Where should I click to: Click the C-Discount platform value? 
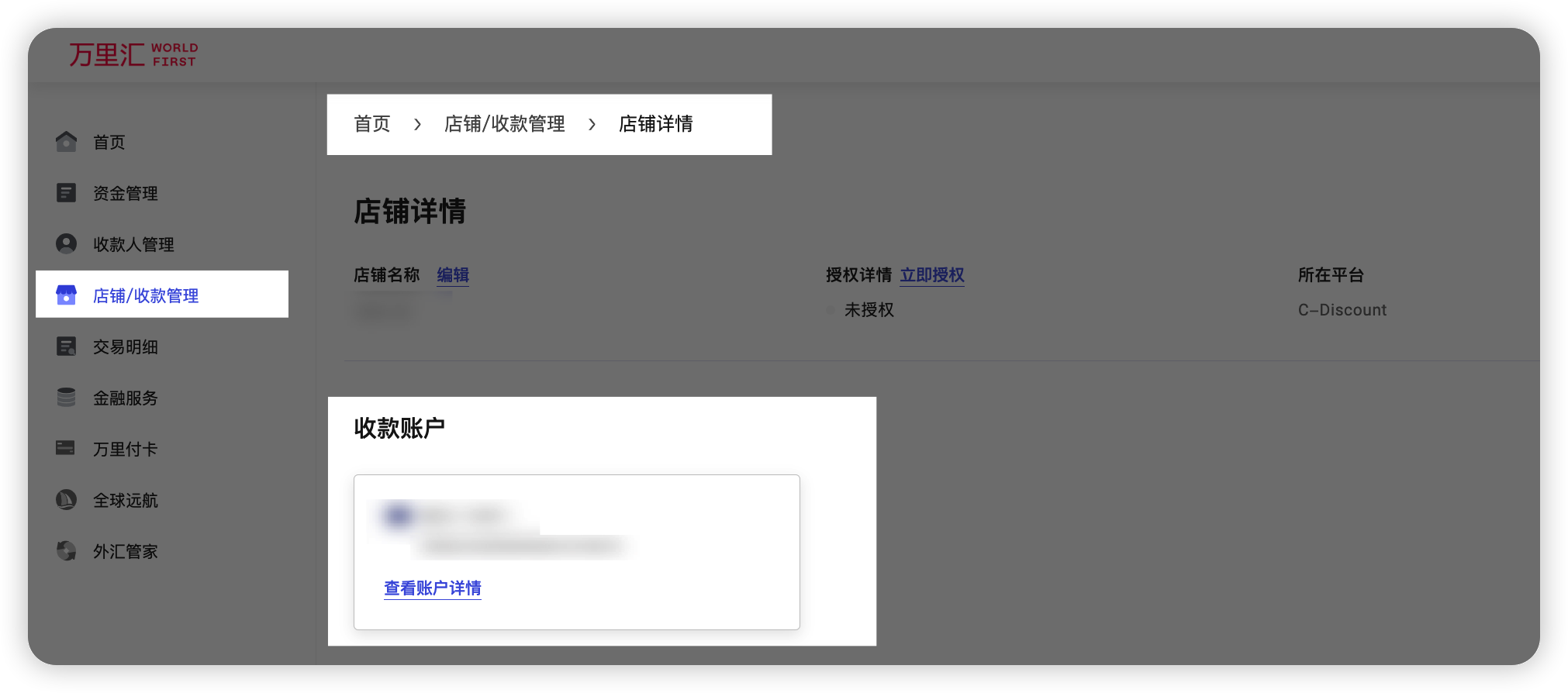click(x=1342, y=310)
